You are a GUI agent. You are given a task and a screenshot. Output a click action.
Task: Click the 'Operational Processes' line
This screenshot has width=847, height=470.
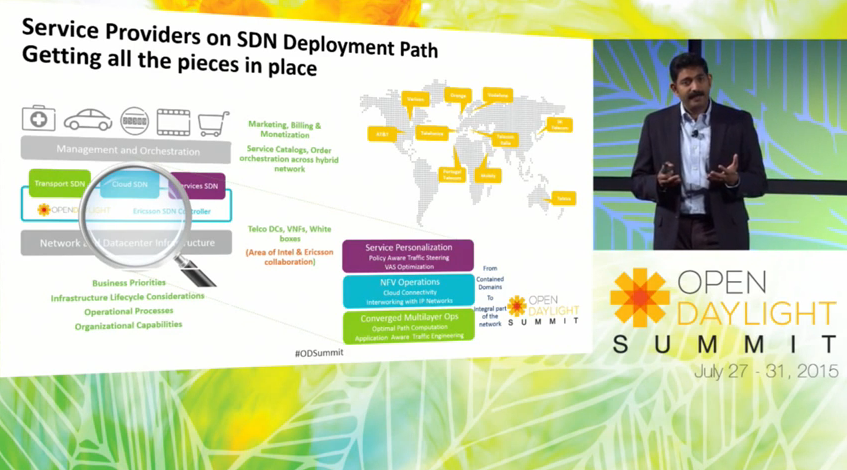(129, 311)
